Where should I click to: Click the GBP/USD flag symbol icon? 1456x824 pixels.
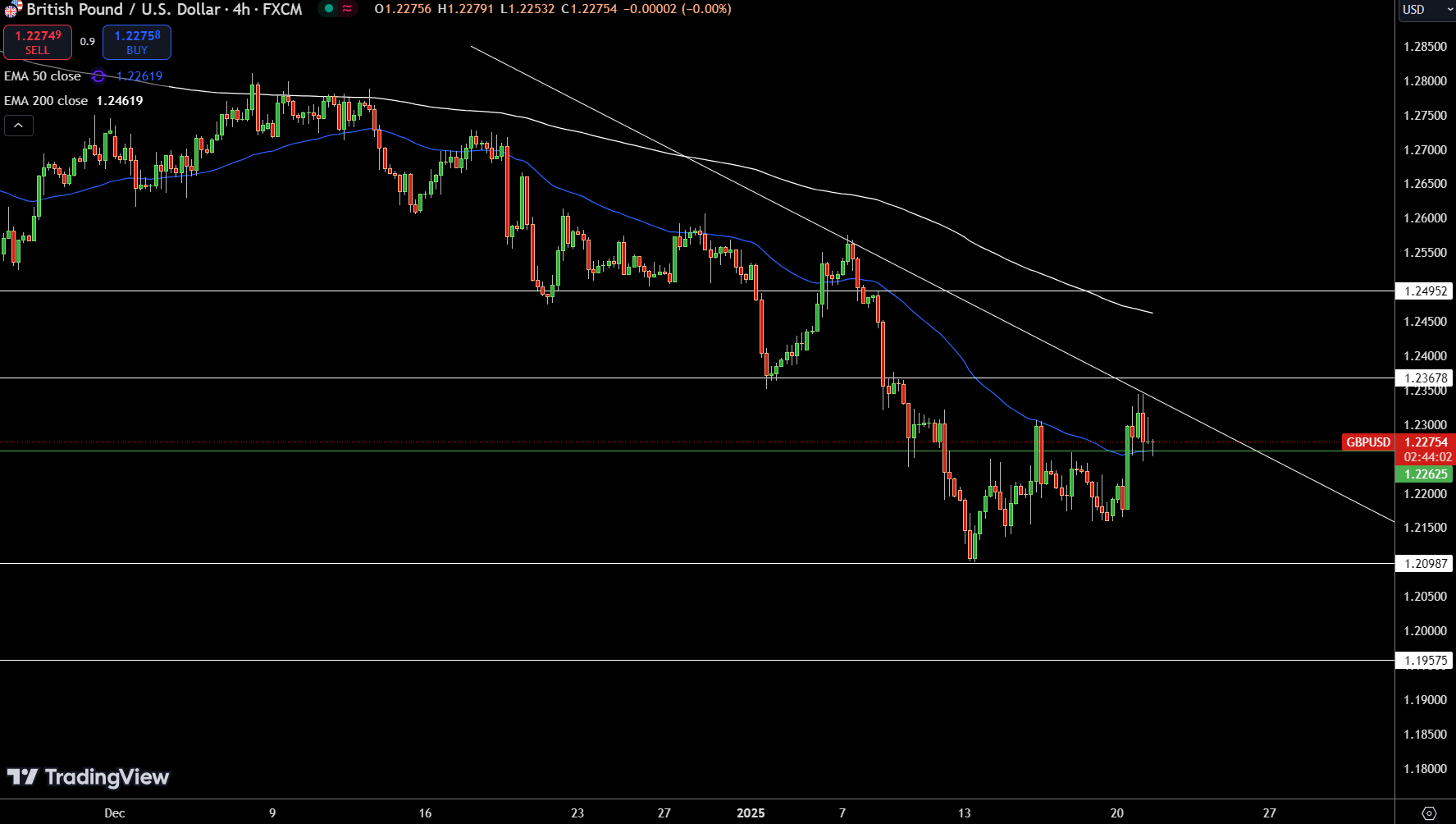[12, 9]
